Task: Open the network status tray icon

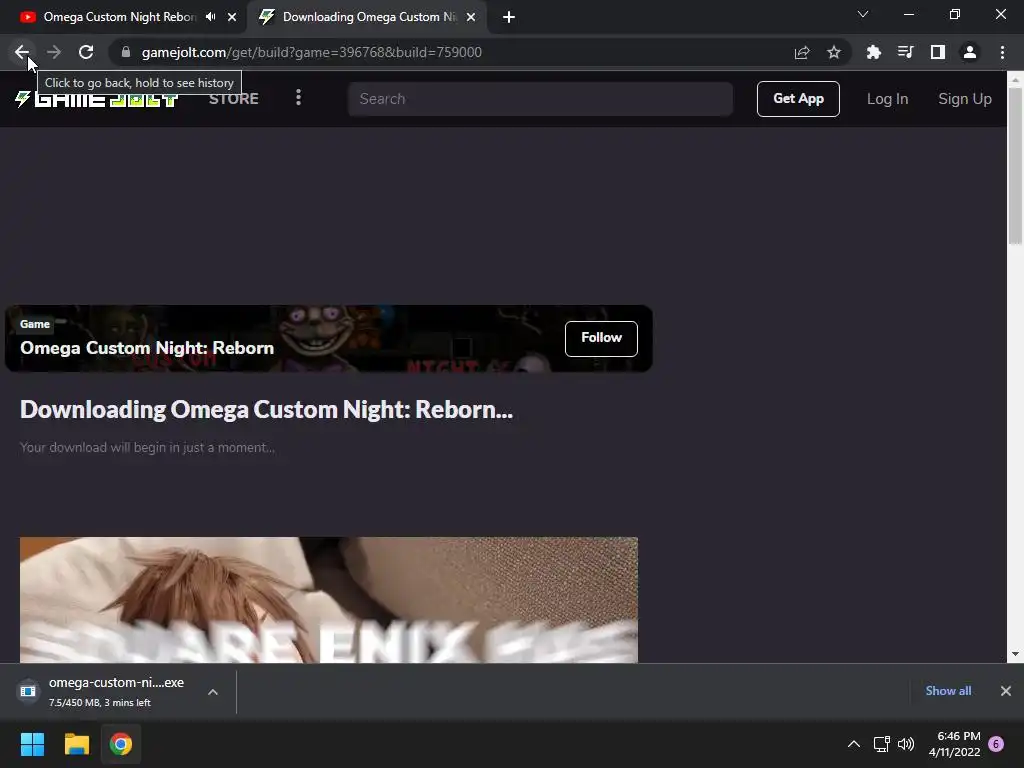Action: (882, 744)
